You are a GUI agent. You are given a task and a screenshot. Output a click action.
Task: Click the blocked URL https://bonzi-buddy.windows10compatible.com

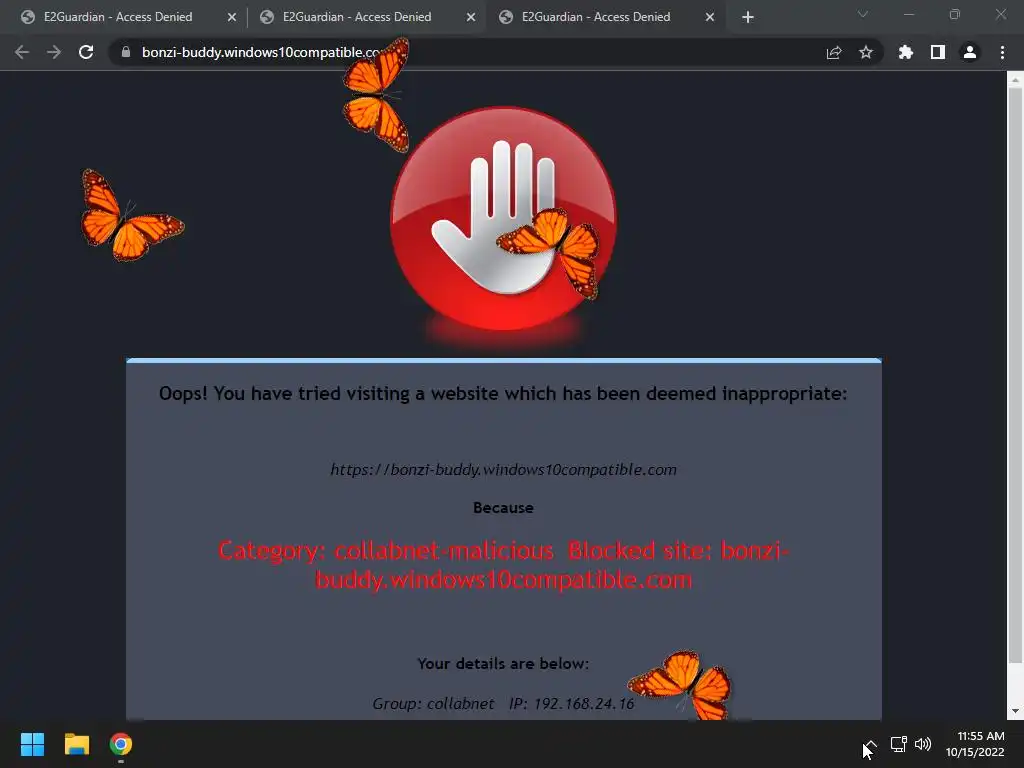pyautogui.click(x=503, y=470)
